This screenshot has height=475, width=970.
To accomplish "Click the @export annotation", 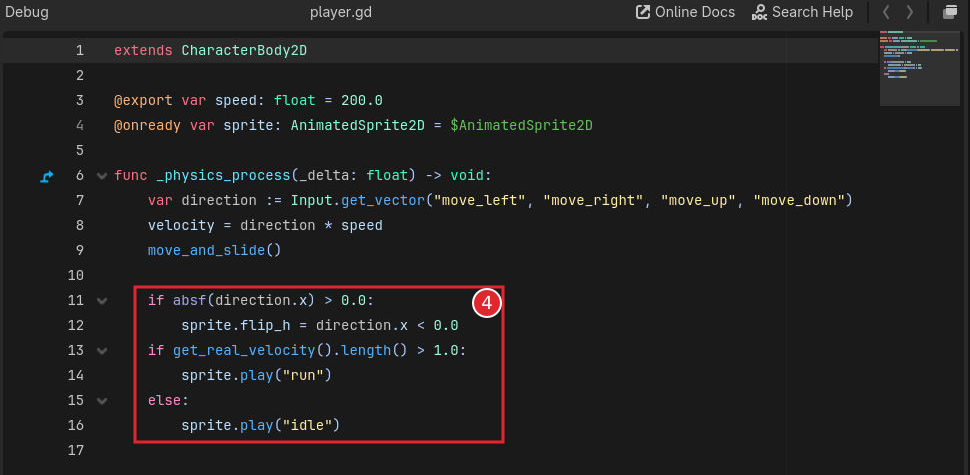I will tap(144, 101).
